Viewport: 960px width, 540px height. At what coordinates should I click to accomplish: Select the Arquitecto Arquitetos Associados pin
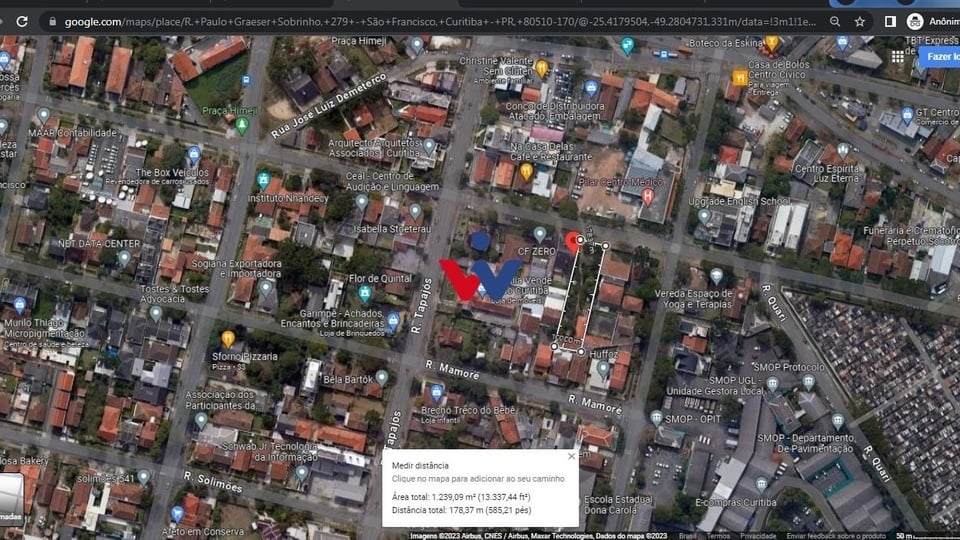tap(429, 147)
